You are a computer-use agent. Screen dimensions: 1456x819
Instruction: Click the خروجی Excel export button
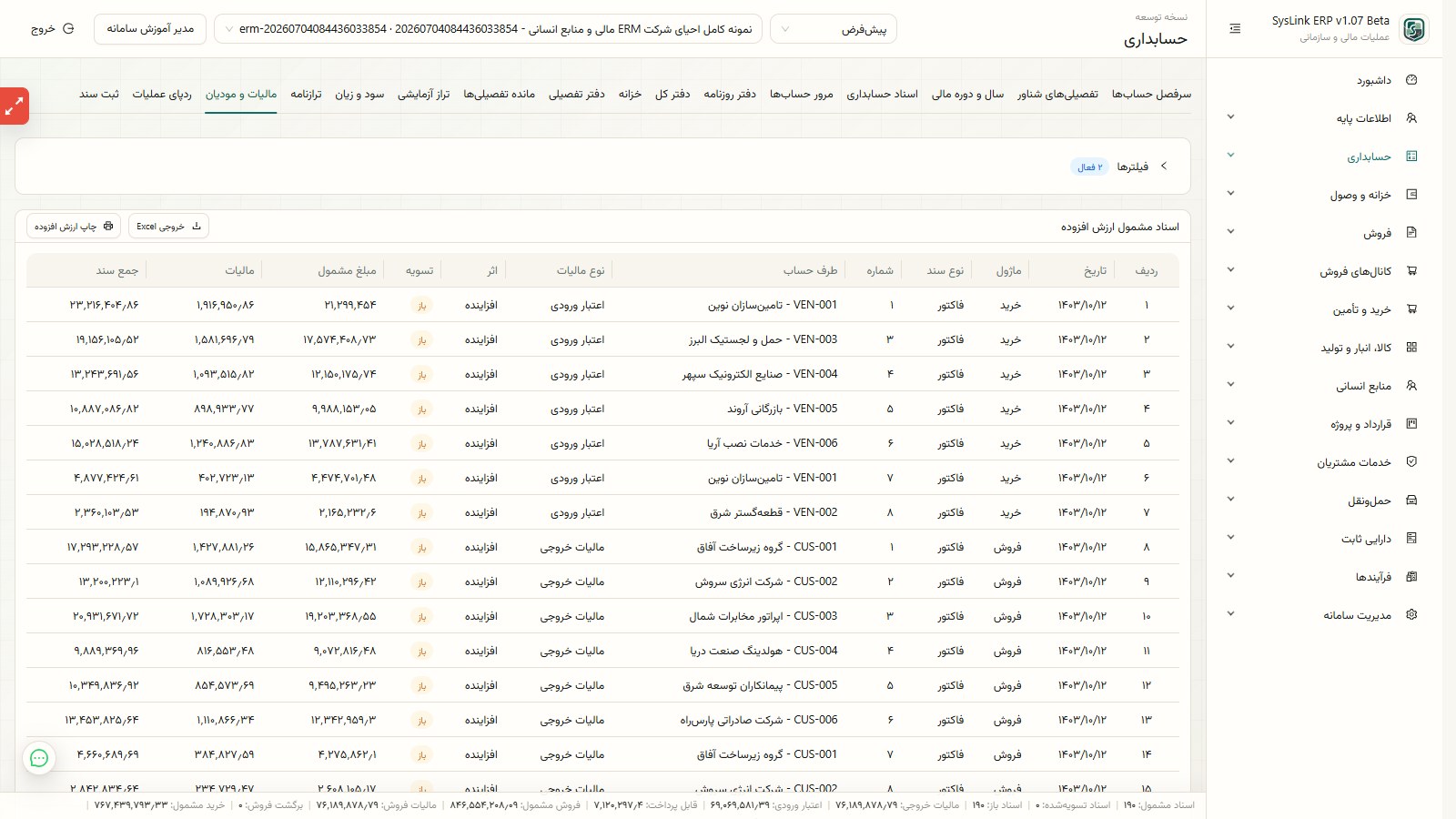point(168,226)
